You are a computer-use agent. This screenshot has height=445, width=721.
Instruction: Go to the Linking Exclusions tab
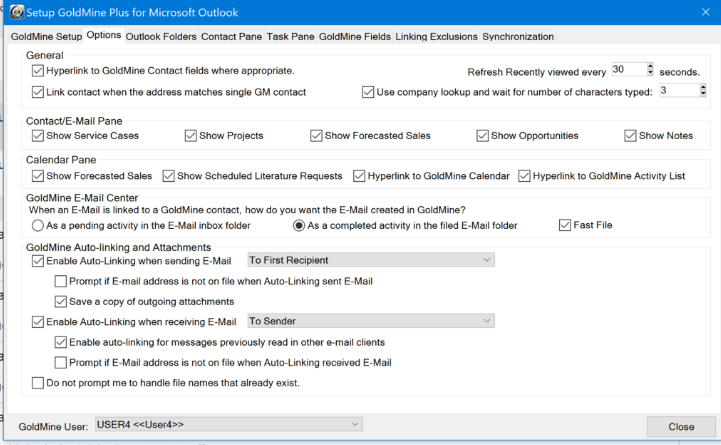pyautogui.click(x=436, y=37)
